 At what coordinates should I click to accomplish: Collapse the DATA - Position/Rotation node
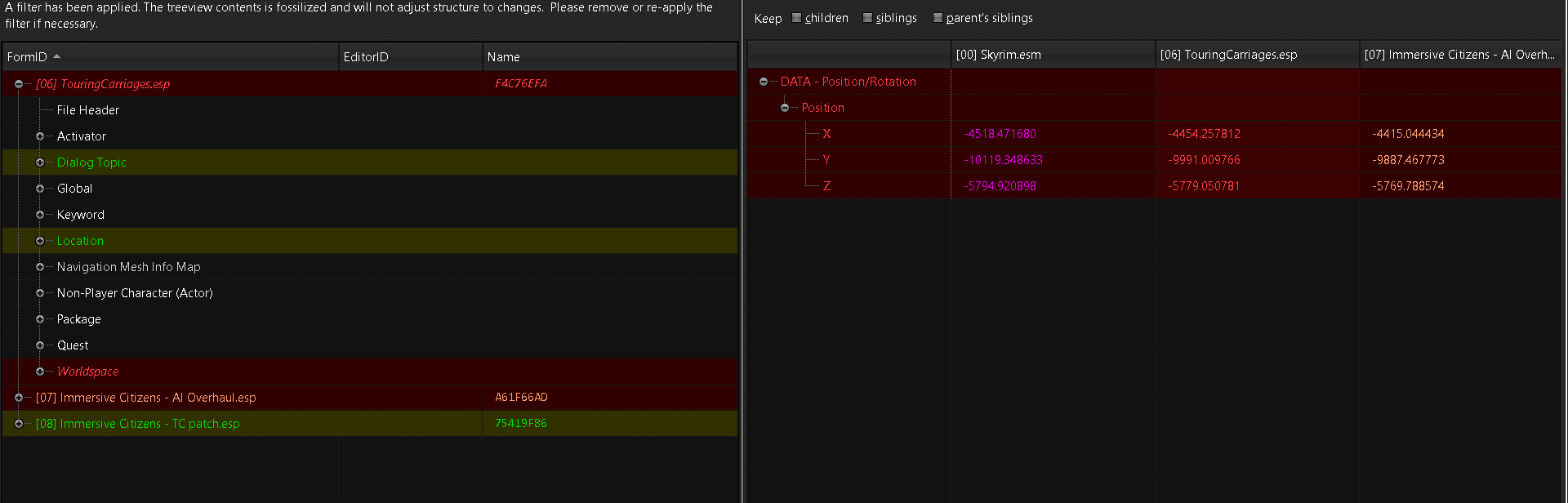[x=763, y=82]
